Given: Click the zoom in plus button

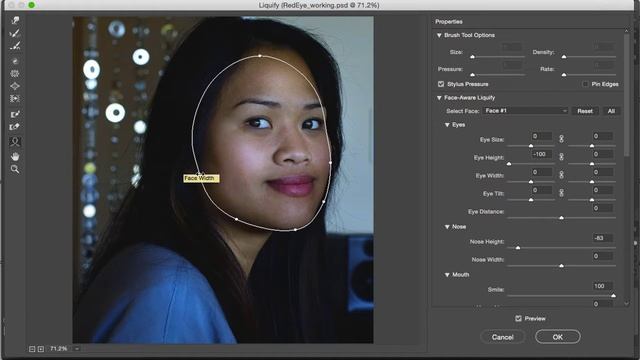Looking at the screenshot, I should (41, 349).
